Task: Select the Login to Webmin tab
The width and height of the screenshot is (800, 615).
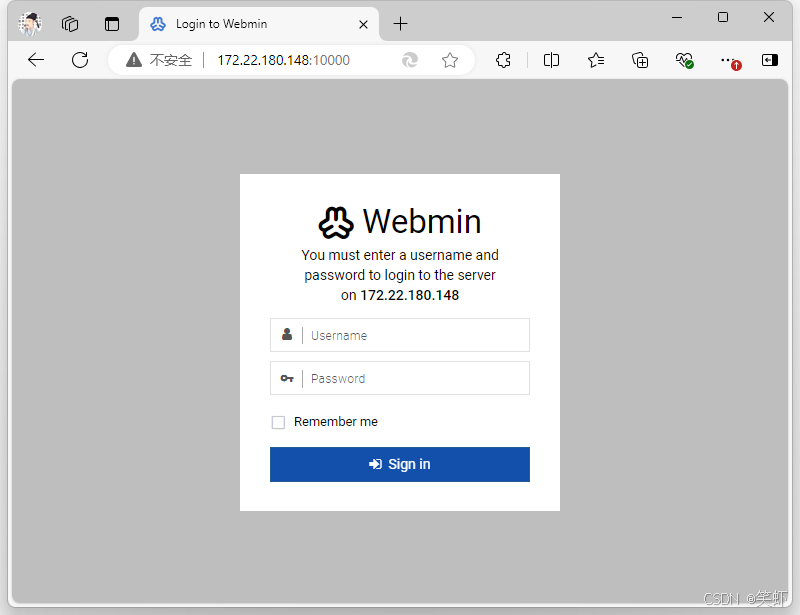Action: point(259,24)
